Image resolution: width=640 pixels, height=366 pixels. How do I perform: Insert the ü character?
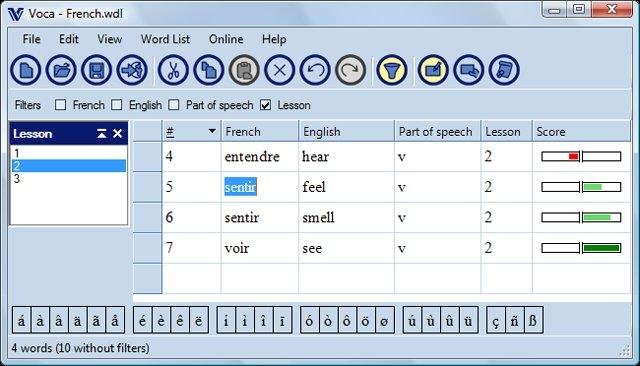coord(468,320)
